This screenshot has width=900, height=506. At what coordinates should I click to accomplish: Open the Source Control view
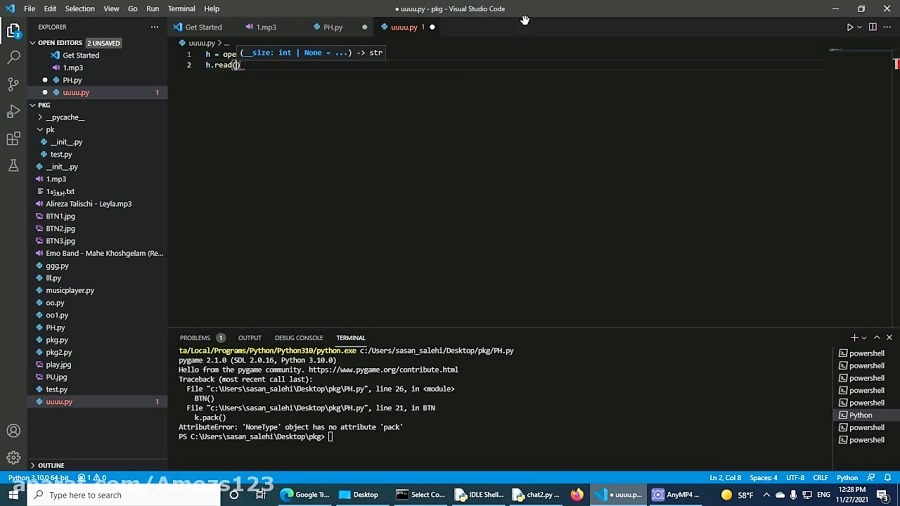(13, 84)
